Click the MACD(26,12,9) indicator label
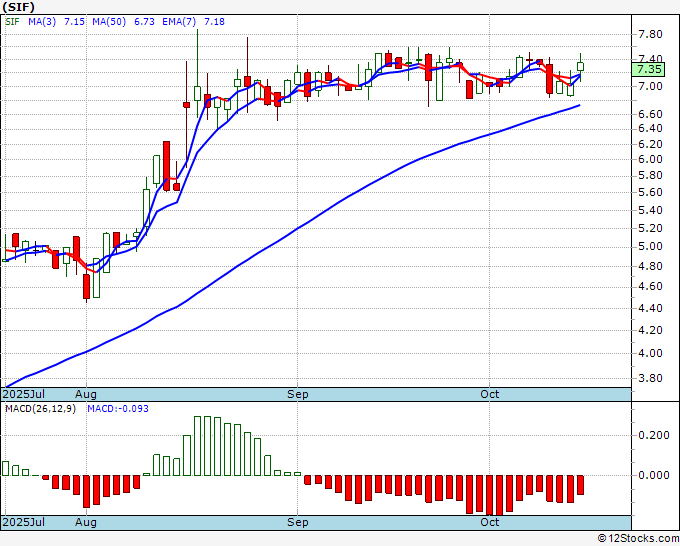The image size is (680, 546). [40, 409]
